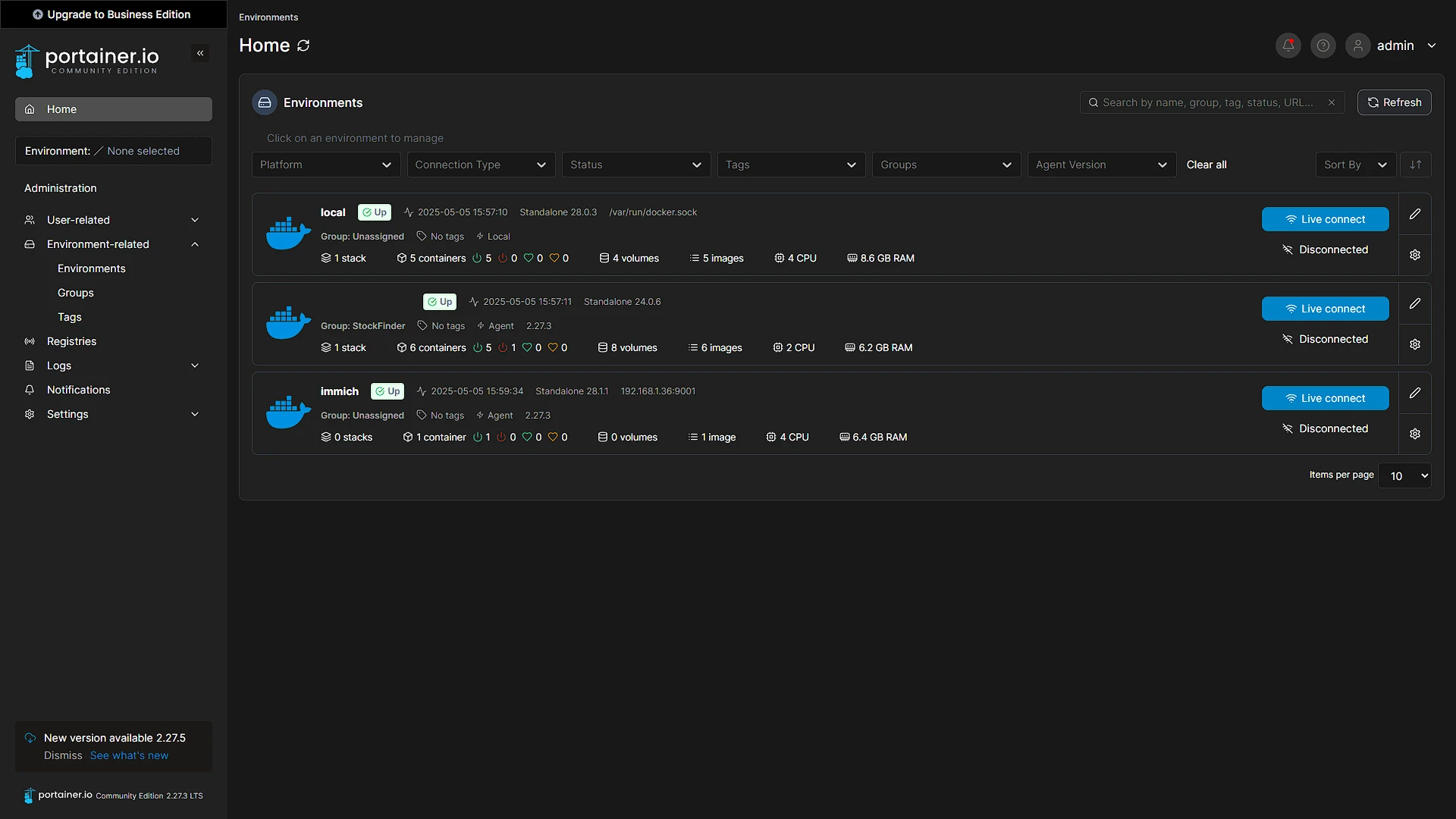Image resolution: width=1456 pixels, height=819 pixels.
Task: Edit the immich environment pencil icon
Action: (x=1415, y=393)
